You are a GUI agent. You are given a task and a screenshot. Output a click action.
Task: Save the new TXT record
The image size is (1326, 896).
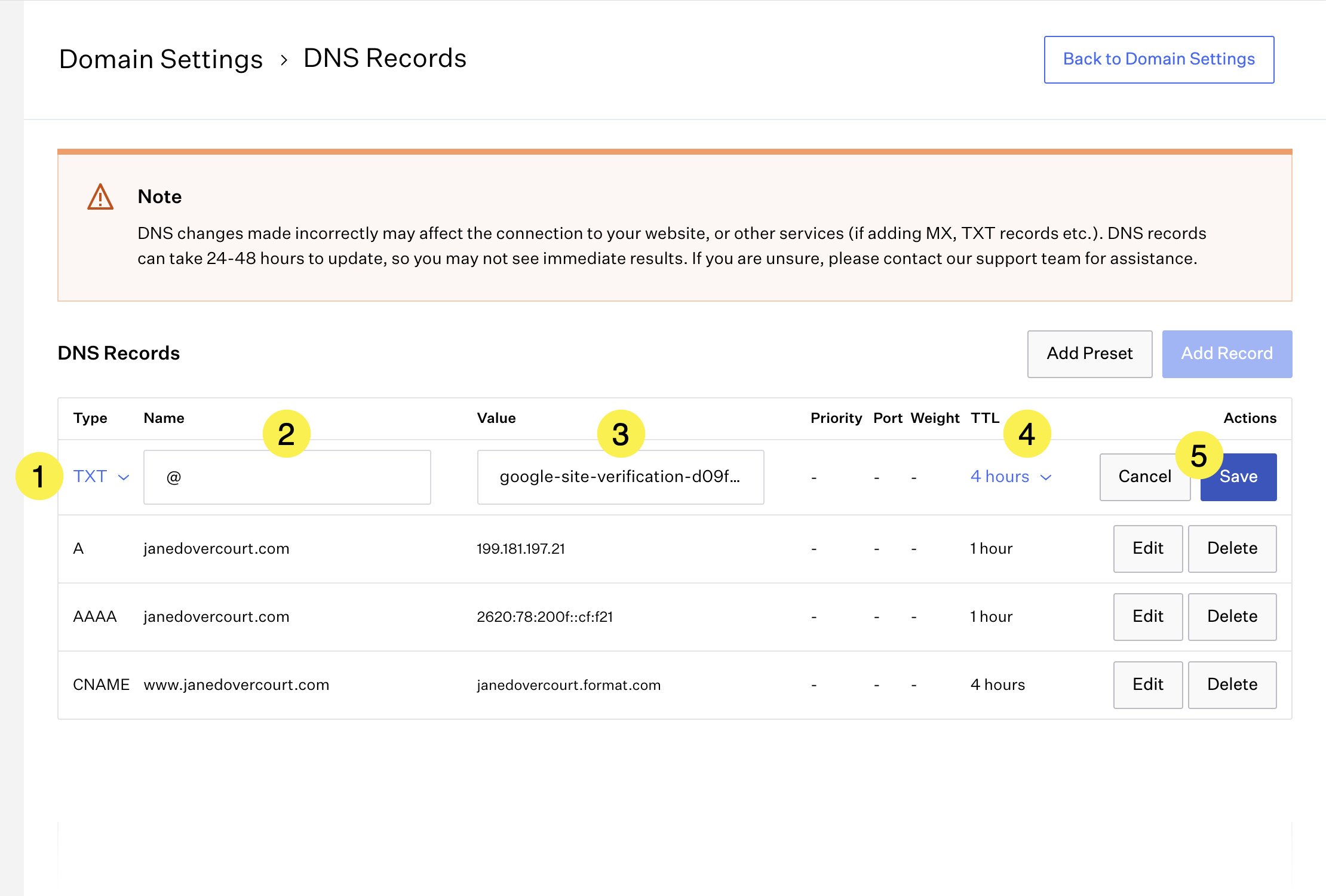tap(1239, 477)
